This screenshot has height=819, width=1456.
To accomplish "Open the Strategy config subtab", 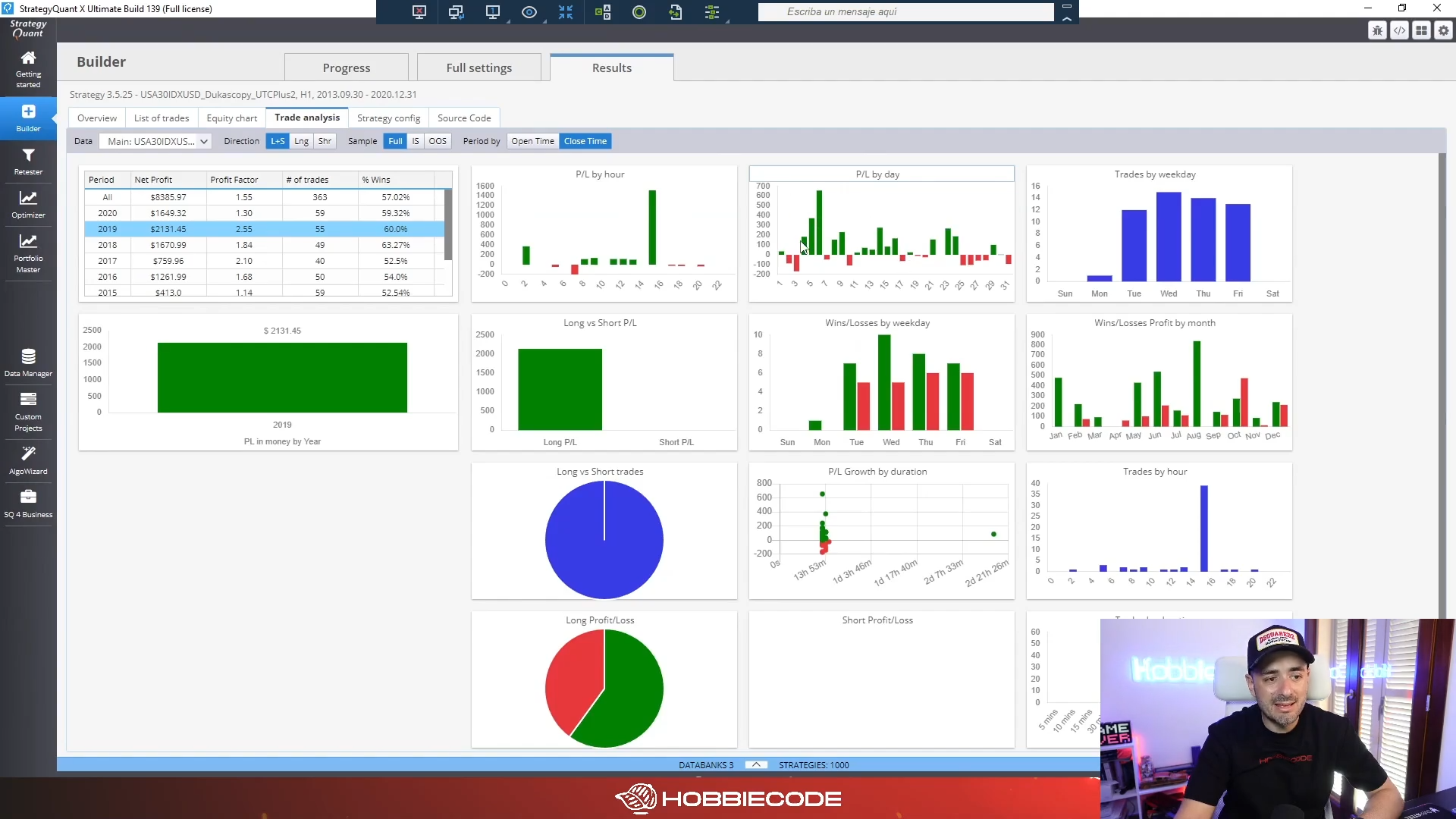I will (x=388, y=118).
